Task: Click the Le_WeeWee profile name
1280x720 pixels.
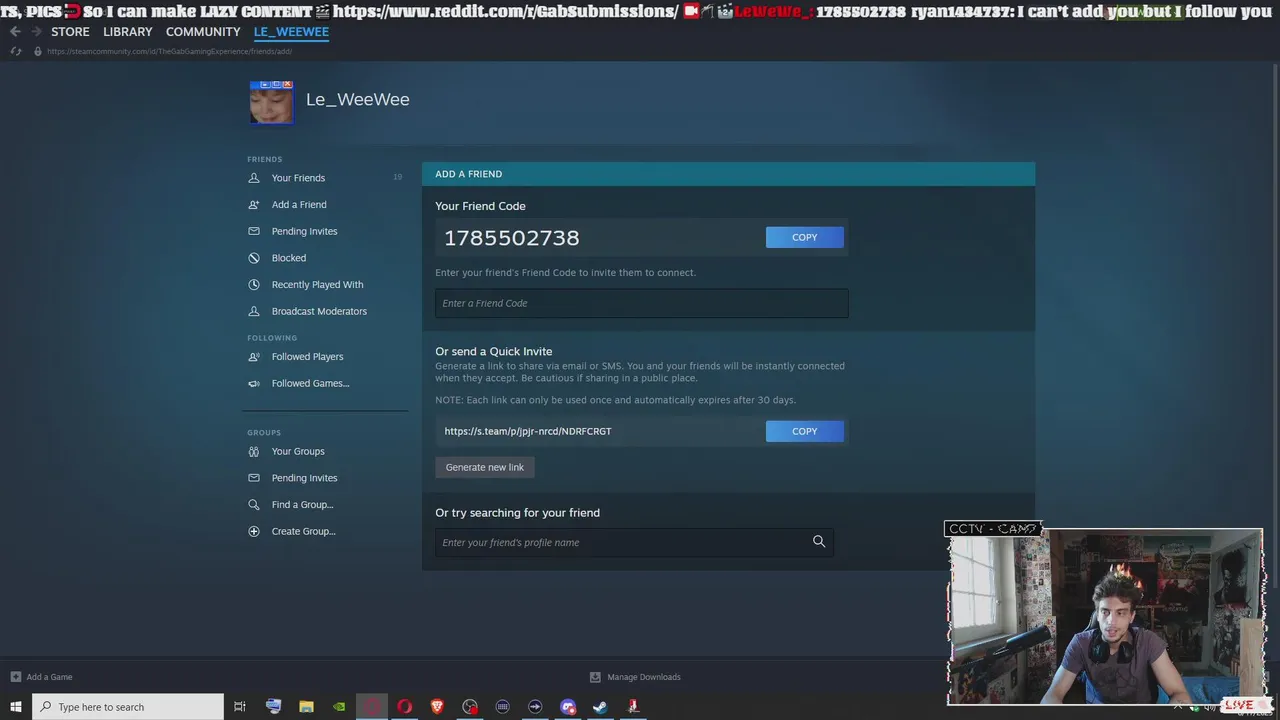Action: [x=358, y=99]
